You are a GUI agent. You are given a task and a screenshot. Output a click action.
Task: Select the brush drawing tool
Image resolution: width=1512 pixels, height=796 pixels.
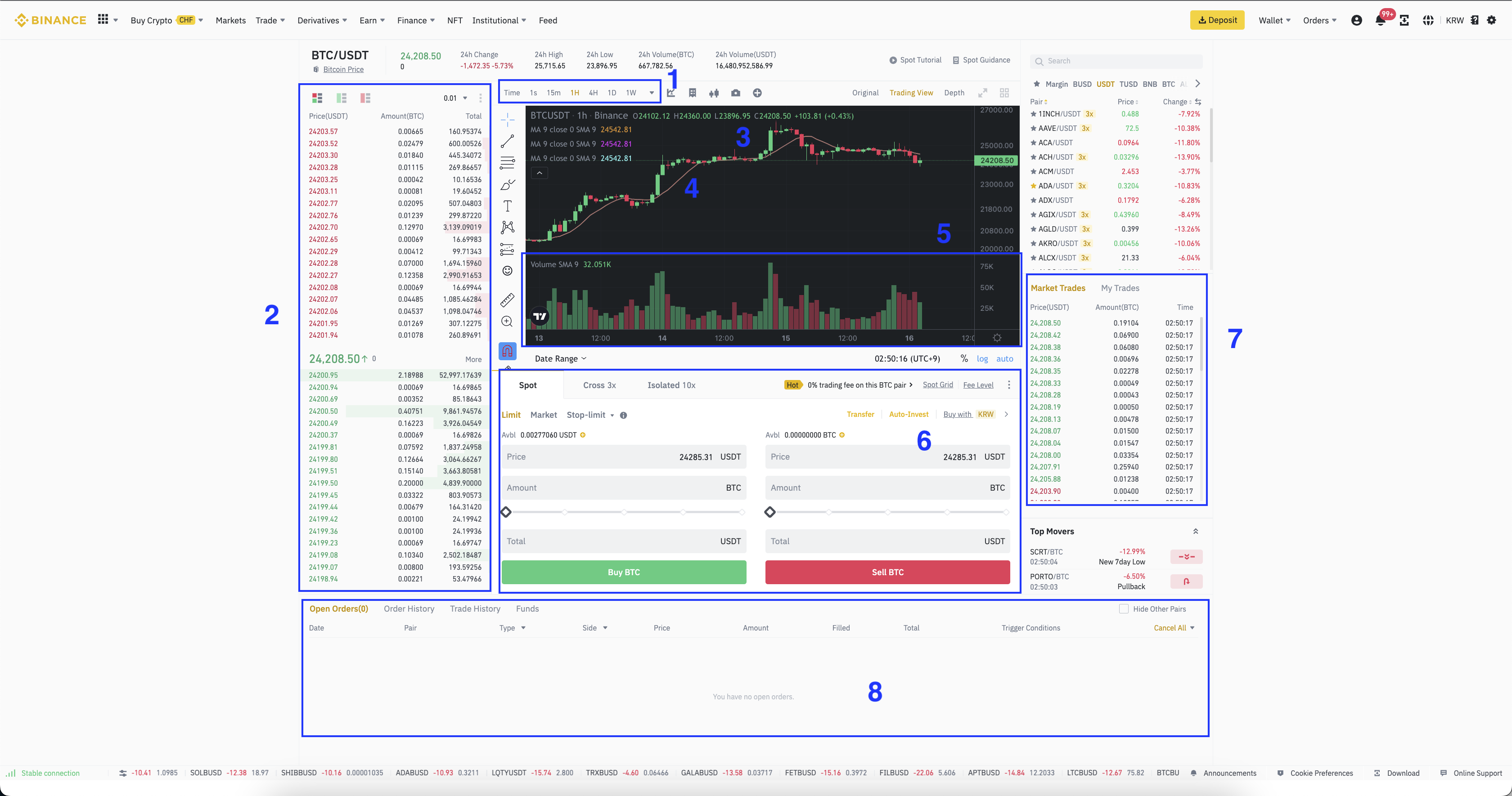[507, 184]
